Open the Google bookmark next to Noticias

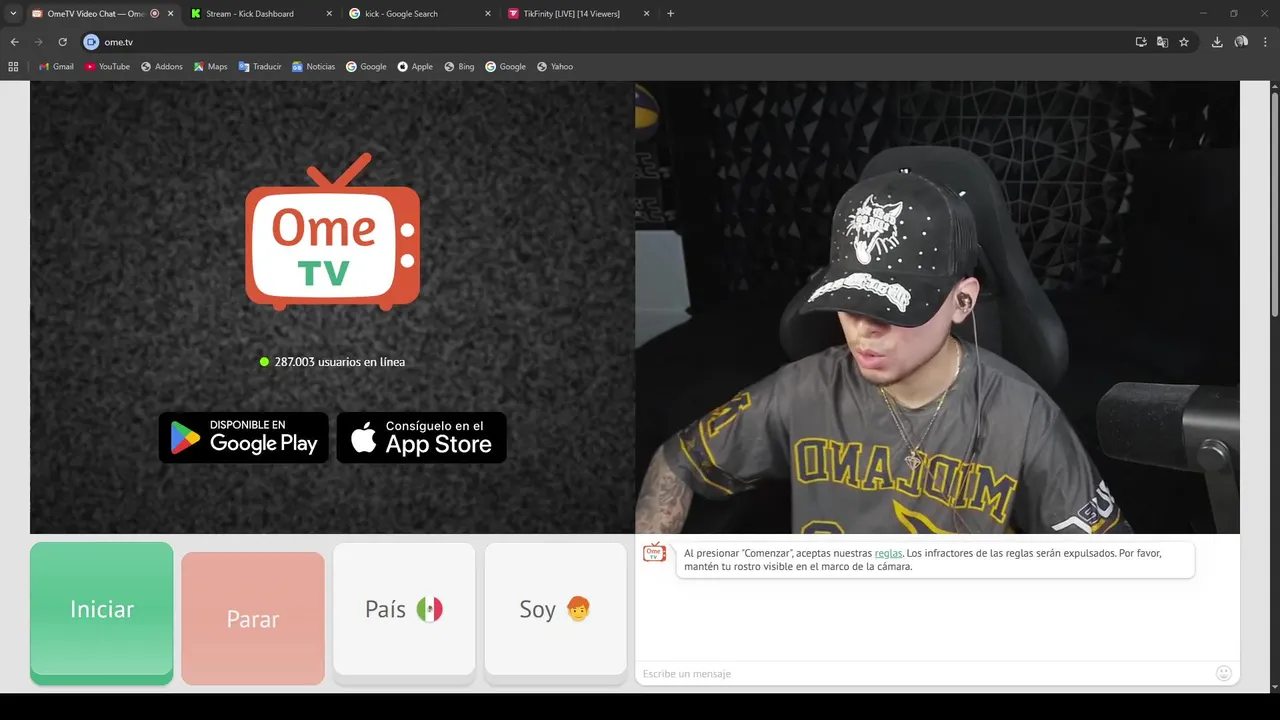pyautogui.click(x=366, y=67)
